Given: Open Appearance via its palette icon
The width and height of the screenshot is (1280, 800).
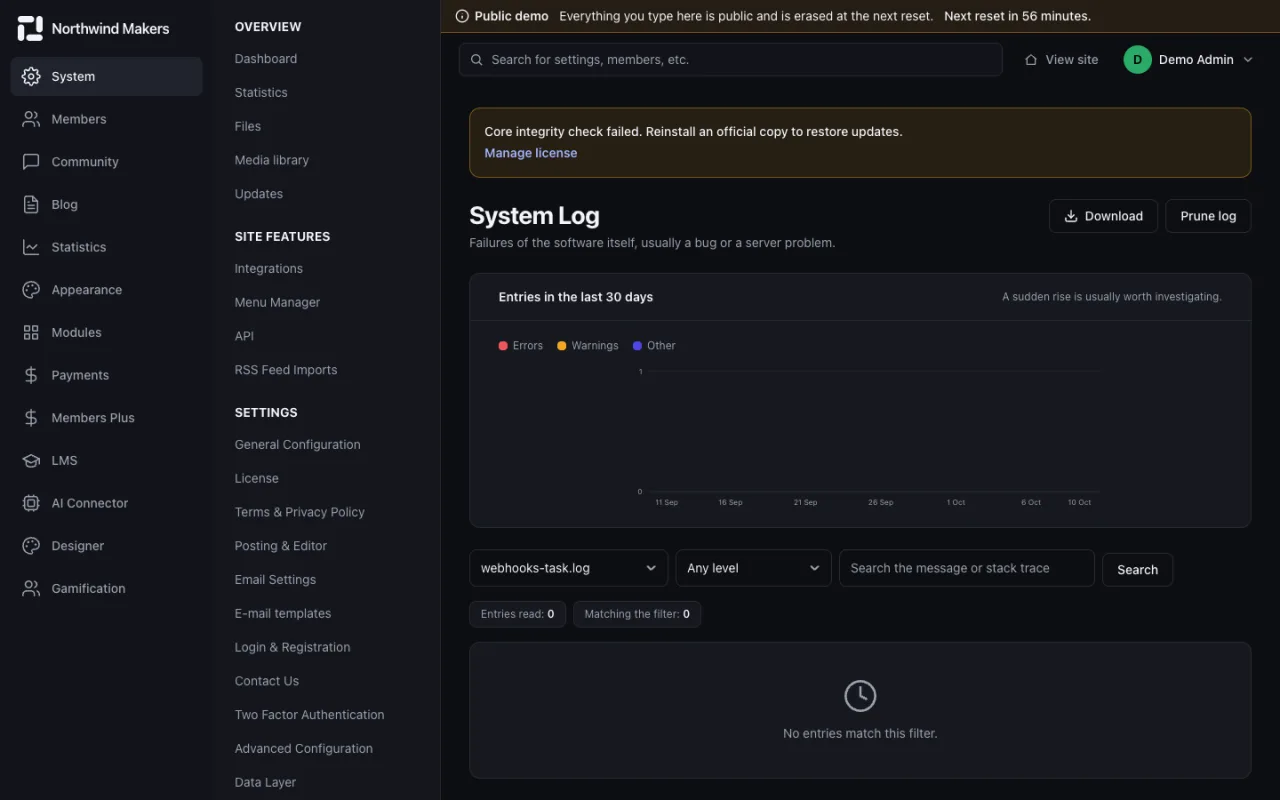Looking at the screenshot, I should point(31,290).
